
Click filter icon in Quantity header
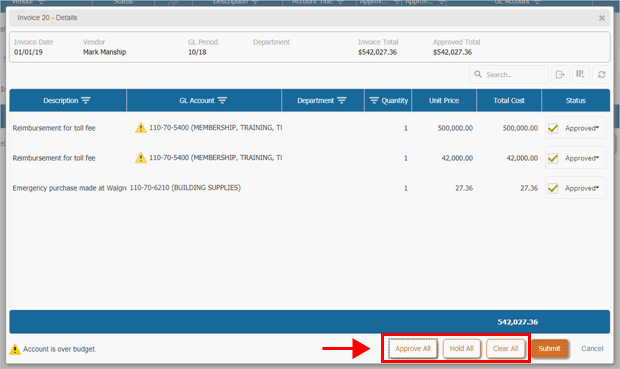point(374,100)
